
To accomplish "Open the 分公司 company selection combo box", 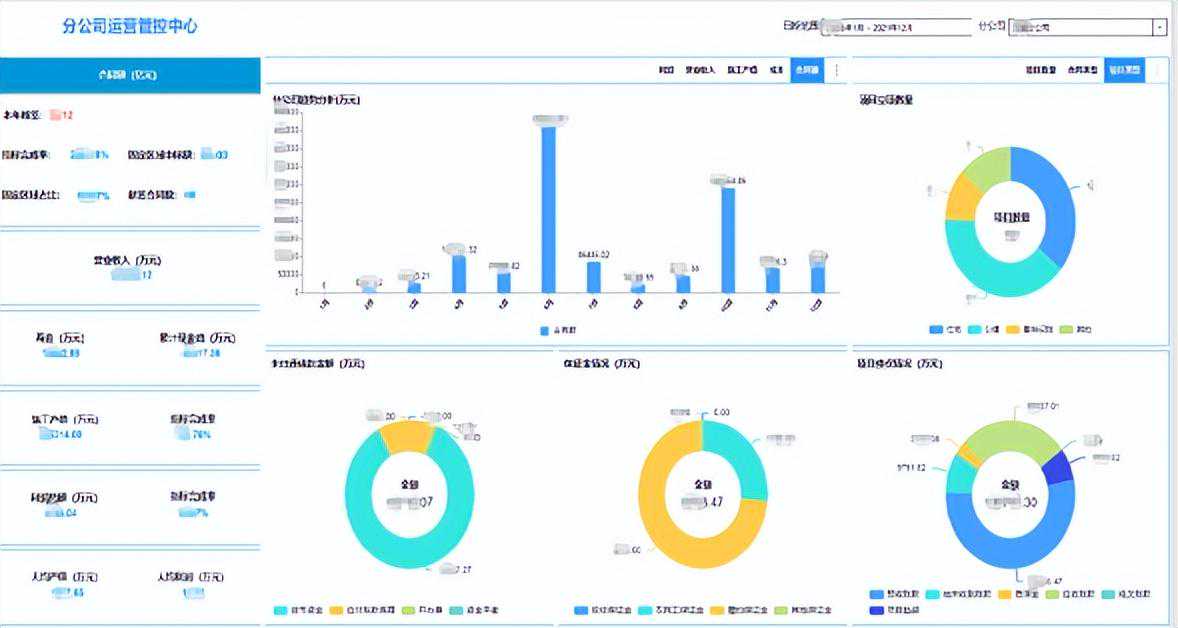I will [1080, 28].
